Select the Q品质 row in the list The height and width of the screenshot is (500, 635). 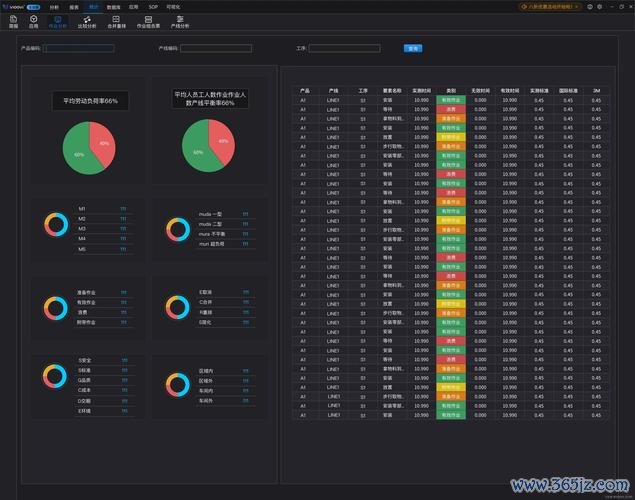tap(104, 381)
